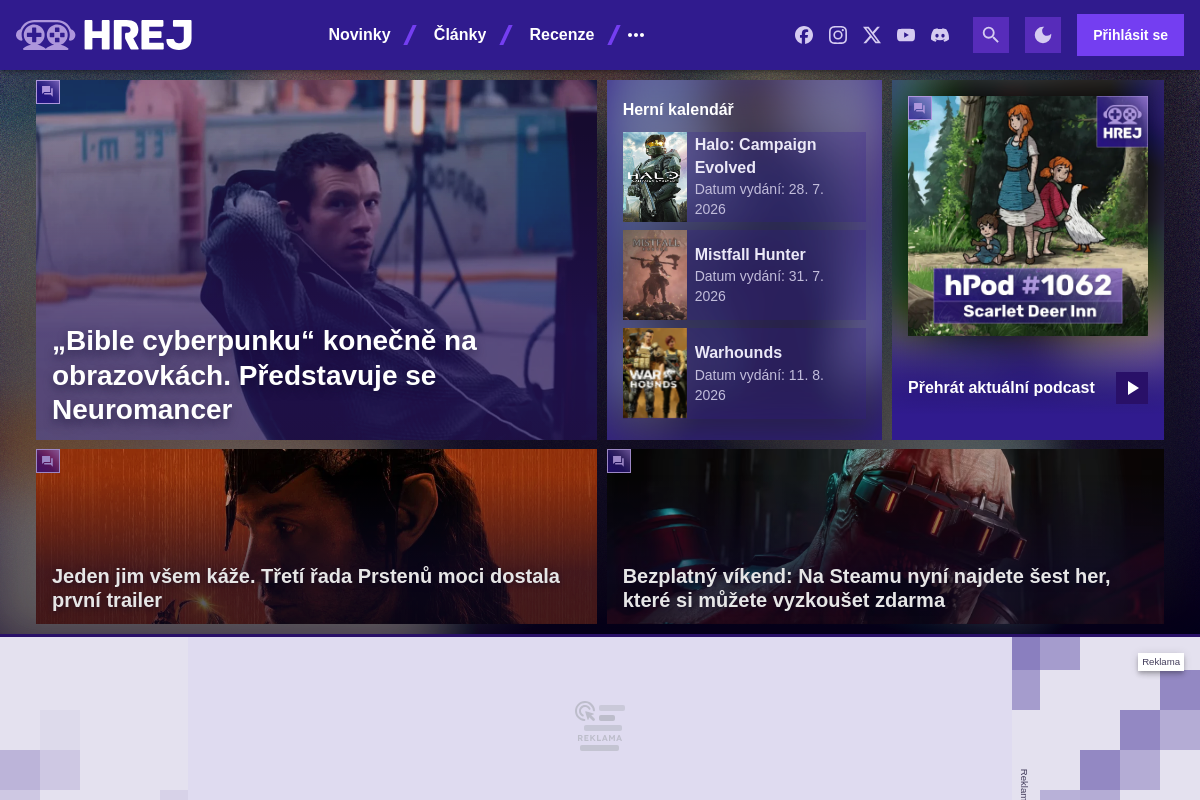1200x800 pixels.
Task: Go to the Recenze section
Action: (x=561, y=35)
